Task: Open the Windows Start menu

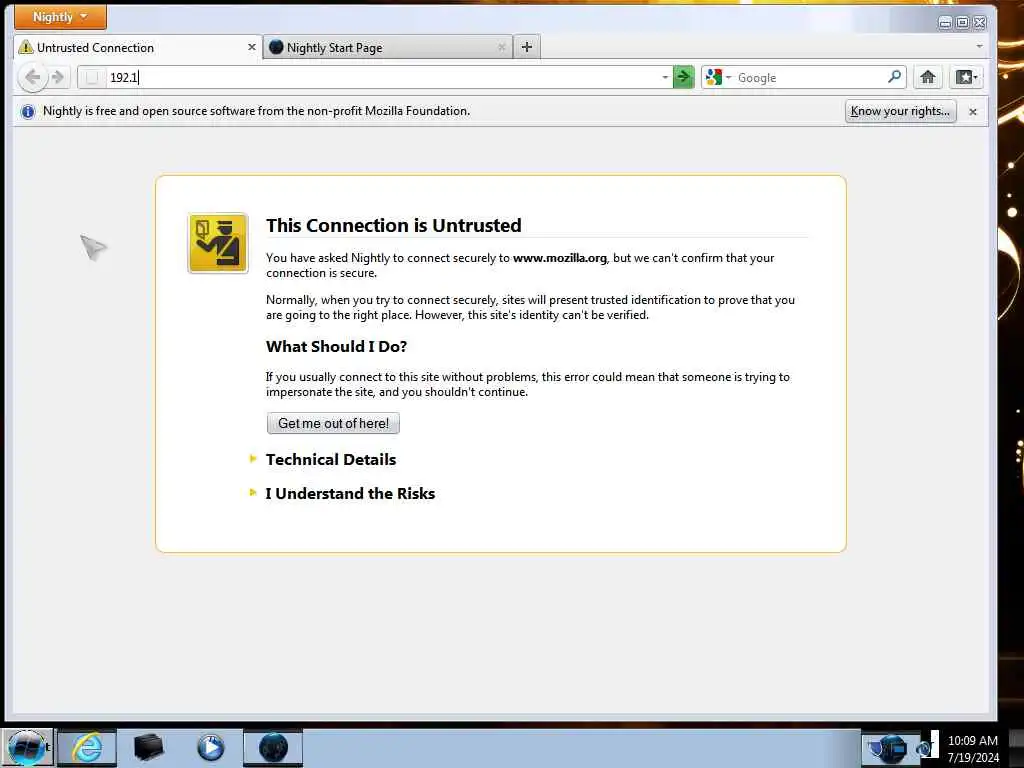Action: pyautogui.click(x=27, y=748)
